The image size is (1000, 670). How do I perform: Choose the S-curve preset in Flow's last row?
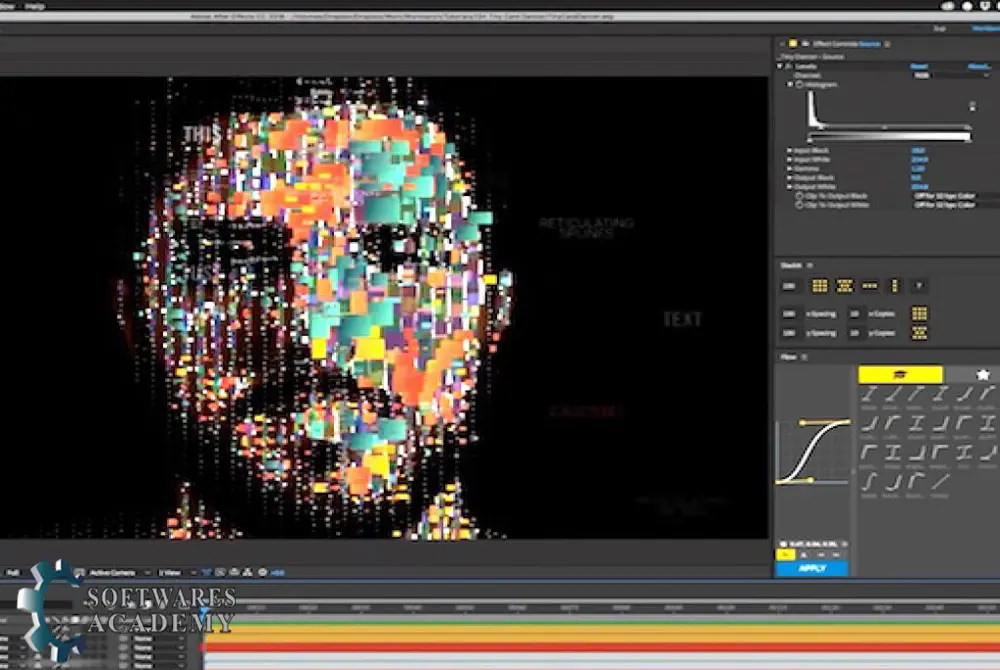[x=869, y=483]
